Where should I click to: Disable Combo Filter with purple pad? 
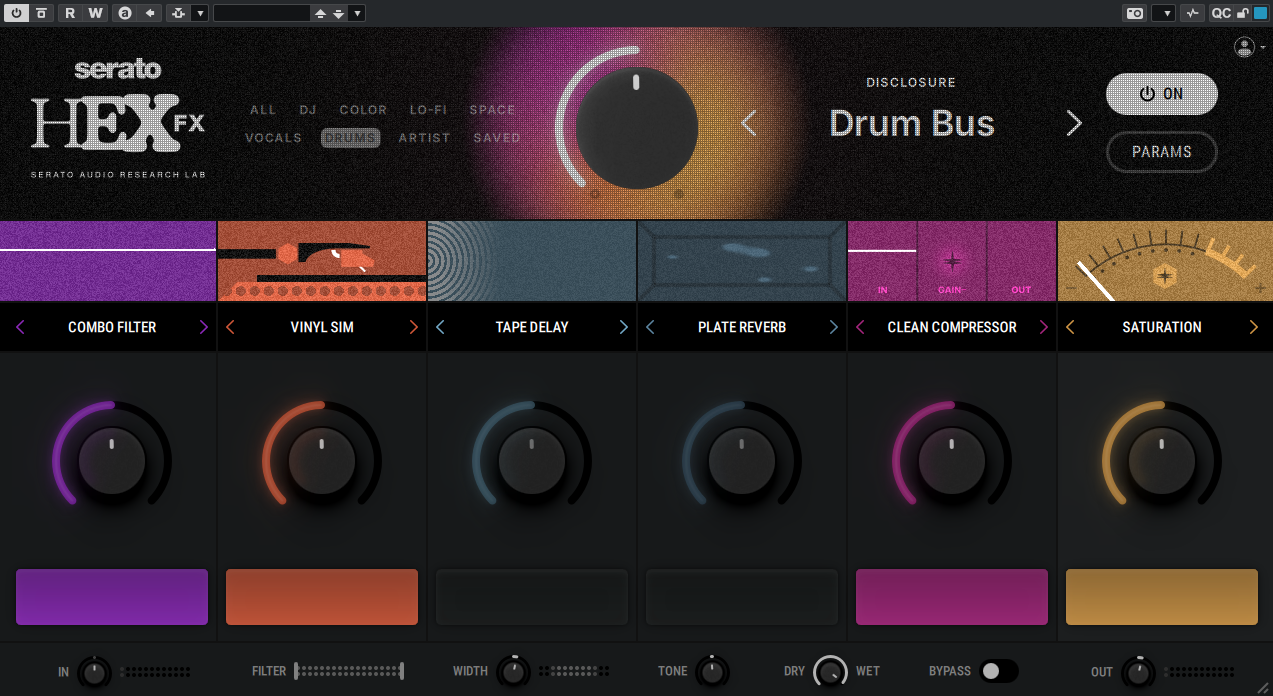112,597
